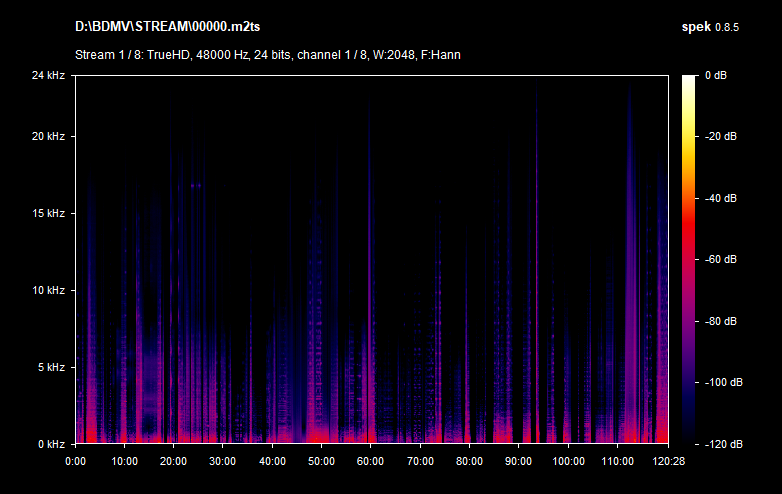Click the 0:00 time axis label

click(x=76, y=461)
